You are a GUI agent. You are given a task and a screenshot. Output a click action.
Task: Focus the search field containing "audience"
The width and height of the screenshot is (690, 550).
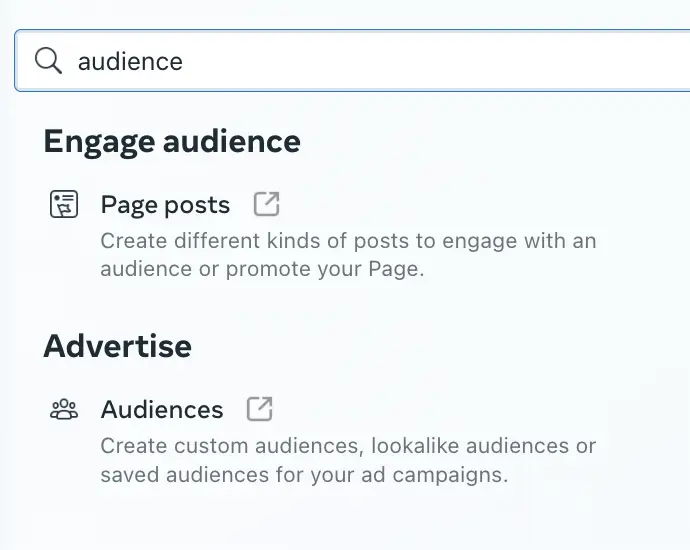point(352,61)
